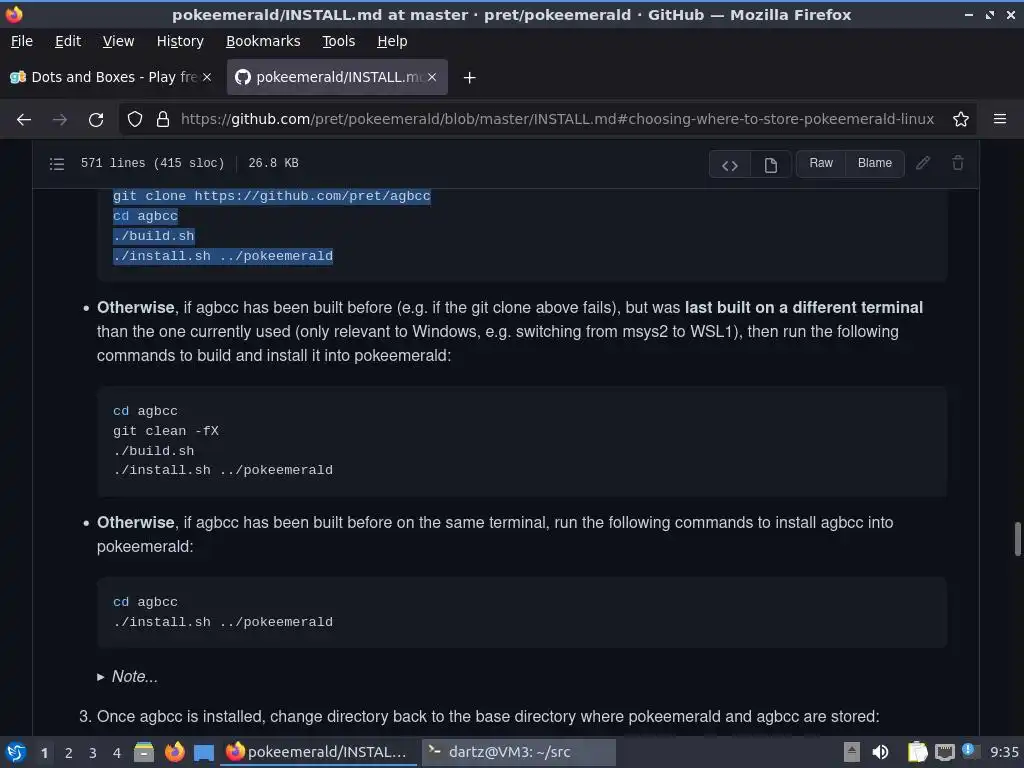Open the Edit menu
Viewport: 1024px width, 768px height.
(x=68, y=41)
